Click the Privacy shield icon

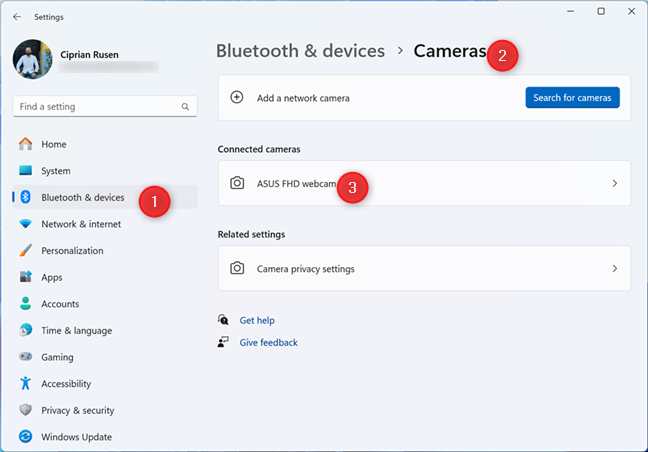pyautogui.click(x=26, y=410)
